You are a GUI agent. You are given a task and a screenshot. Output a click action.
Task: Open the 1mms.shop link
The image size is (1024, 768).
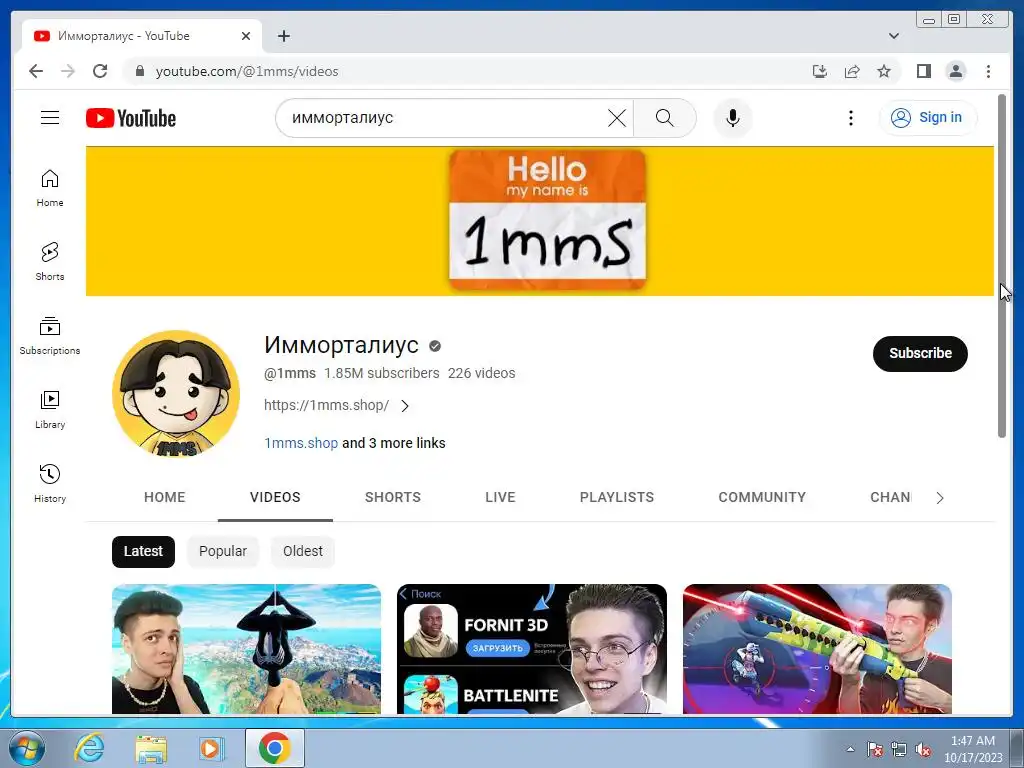(x=300, y=443)
